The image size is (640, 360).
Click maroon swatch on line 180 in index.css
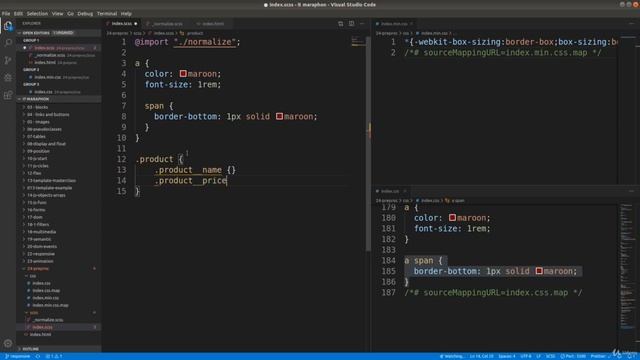click(452, 218)
